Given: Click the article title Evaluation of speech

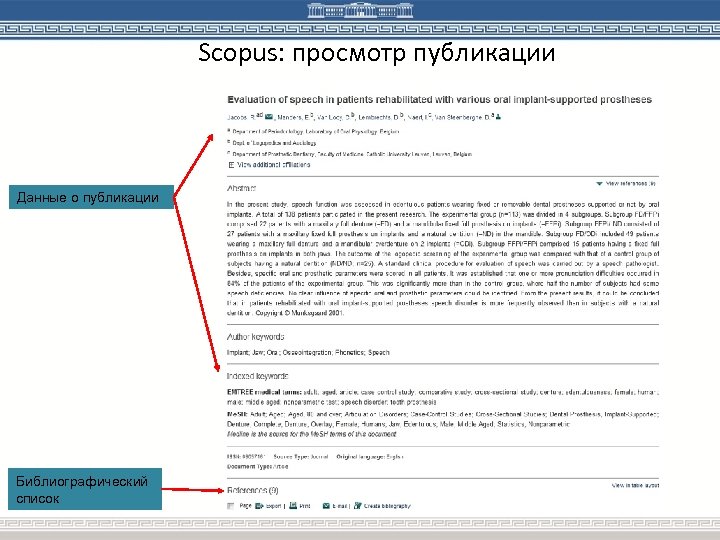Looking at the screenshot, I should [439, 100].
